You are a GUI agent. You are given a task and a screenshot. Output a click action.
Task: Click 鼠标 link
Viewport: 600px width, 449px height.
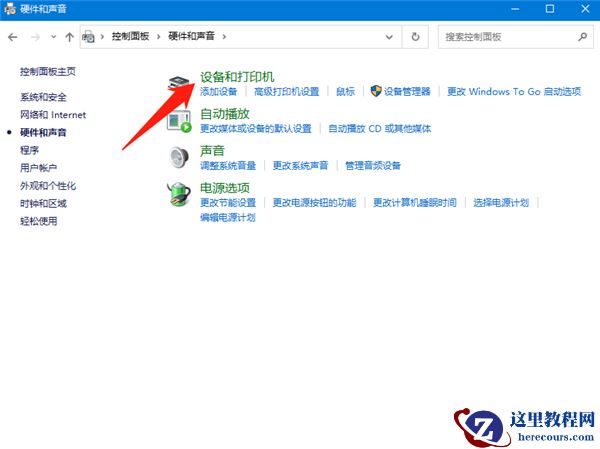(346, 91)
